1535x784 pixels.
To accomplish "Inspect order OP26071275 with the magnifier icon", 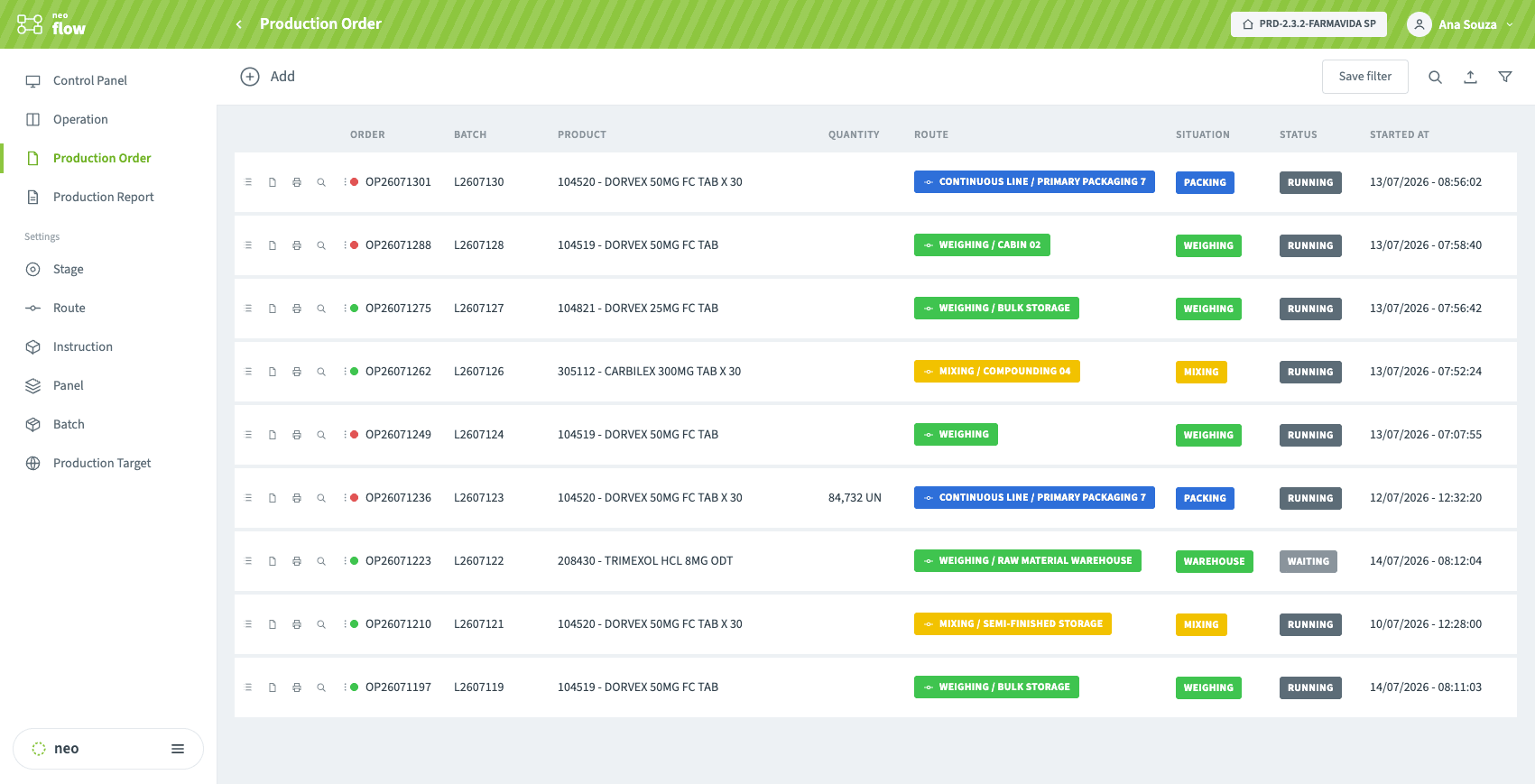I will (x=321, y=309).
